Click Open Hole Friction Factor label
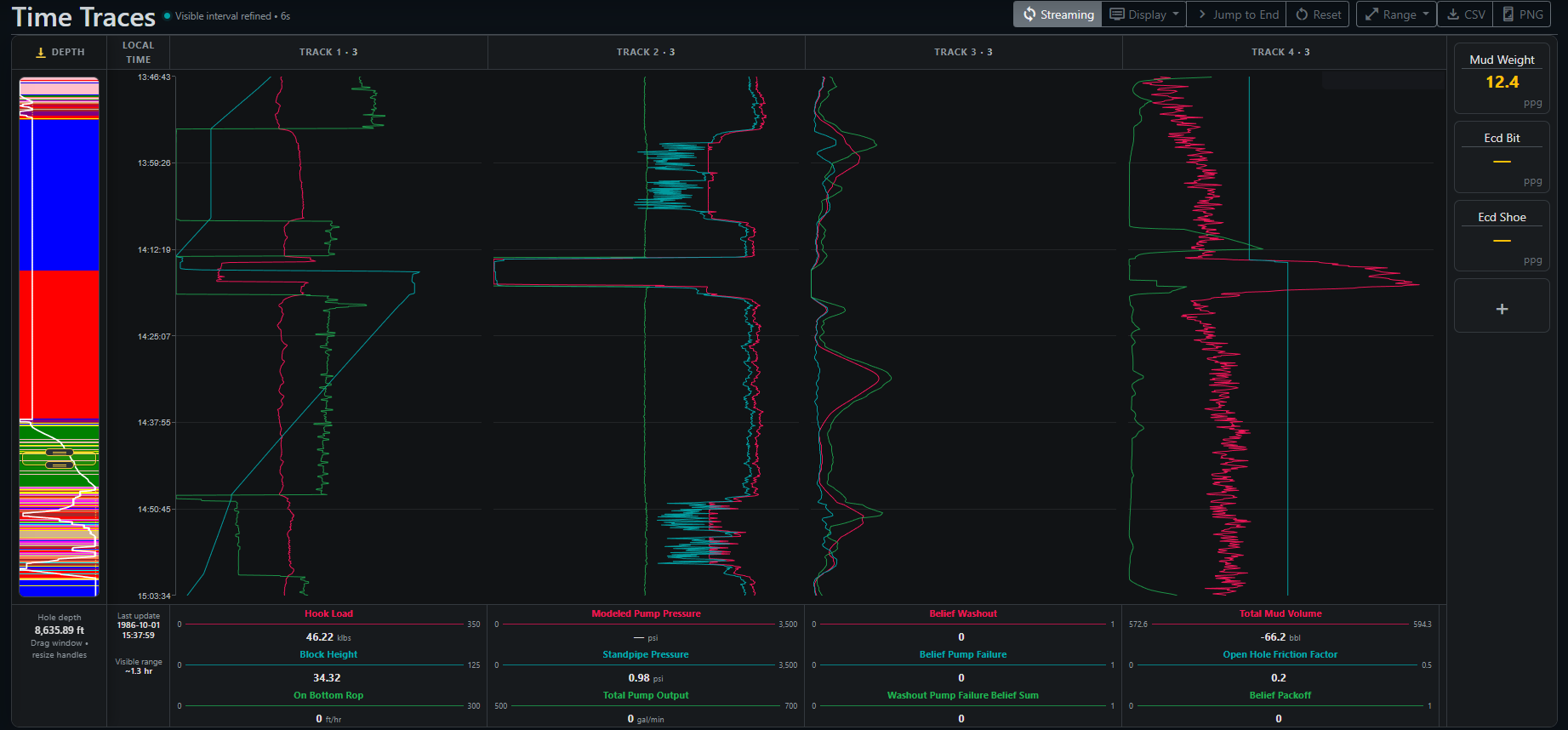Screen dimensions: 1568x730 pos(1280,654)
